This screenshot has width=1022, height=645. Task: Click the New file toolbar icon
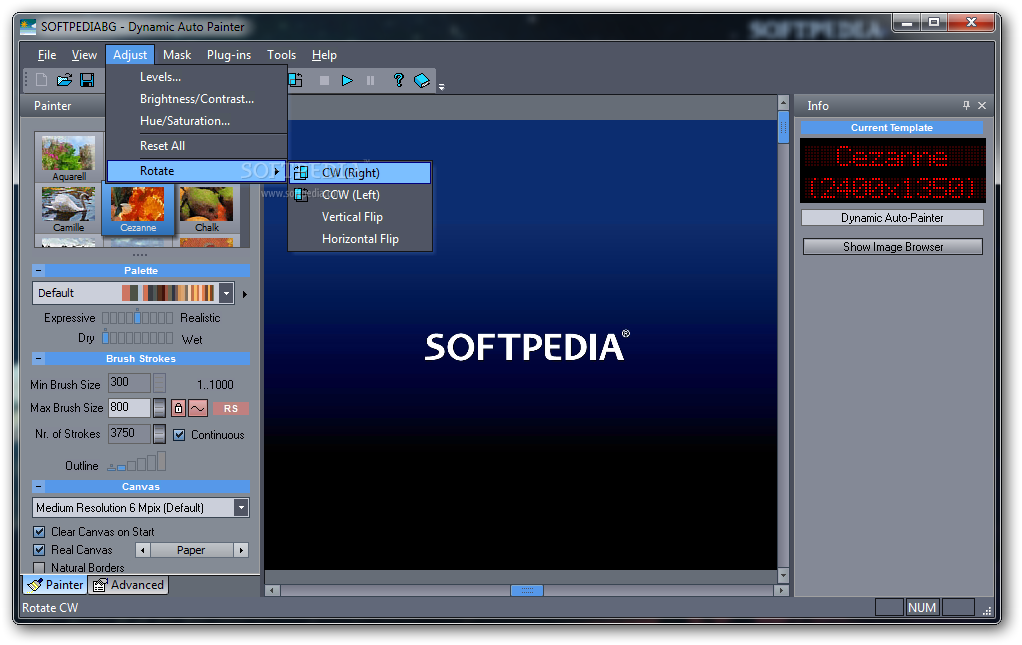coord(42,80)
